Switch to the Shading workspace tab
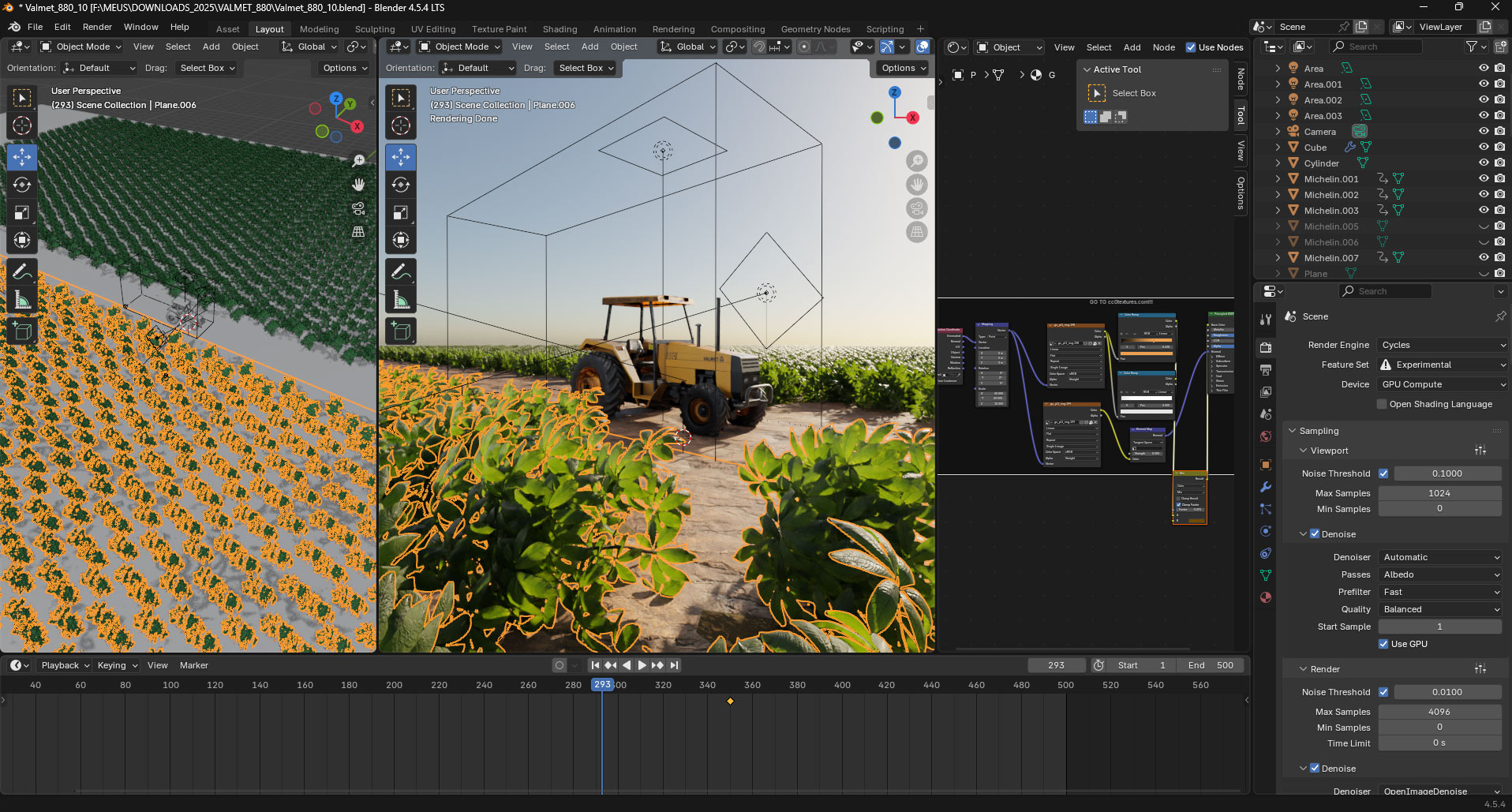1512x812 pixels. click(x=560, y=29)
